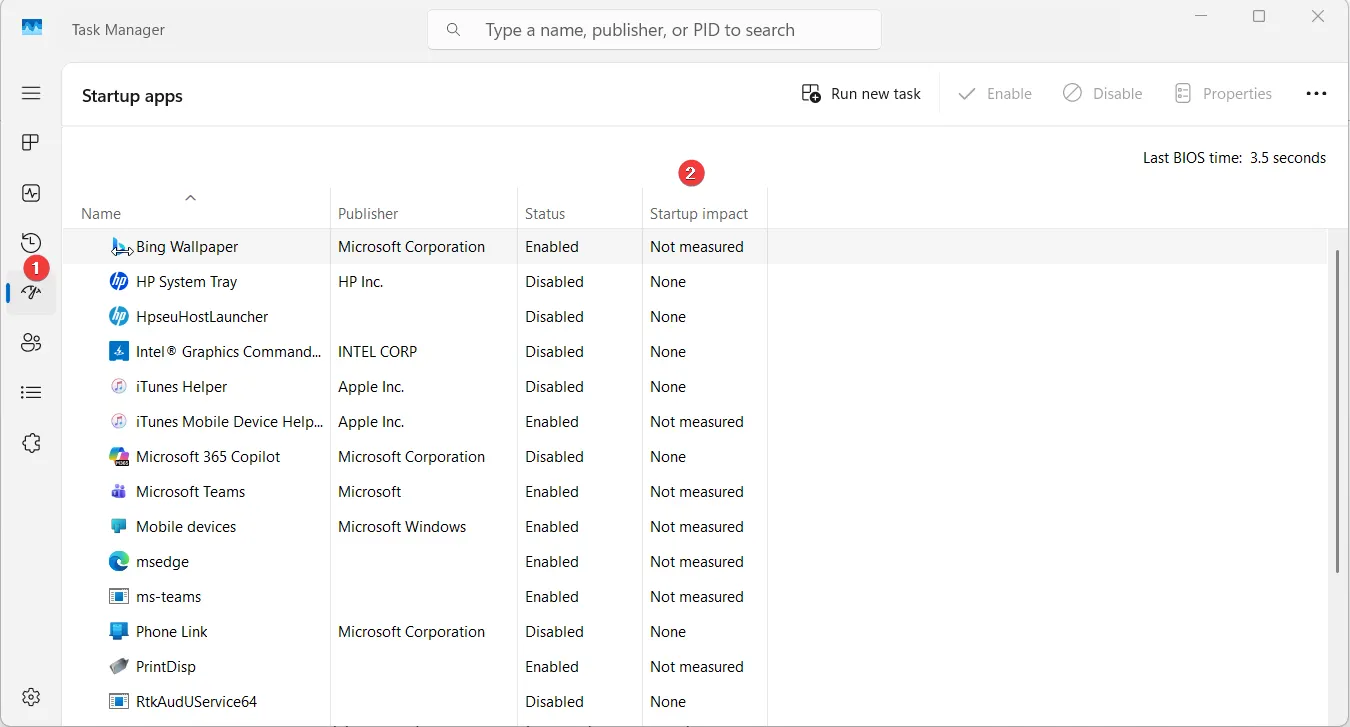Select the iTunes Helper name
The height and width of the screenshot is (727, 1350).
point(181,387)
